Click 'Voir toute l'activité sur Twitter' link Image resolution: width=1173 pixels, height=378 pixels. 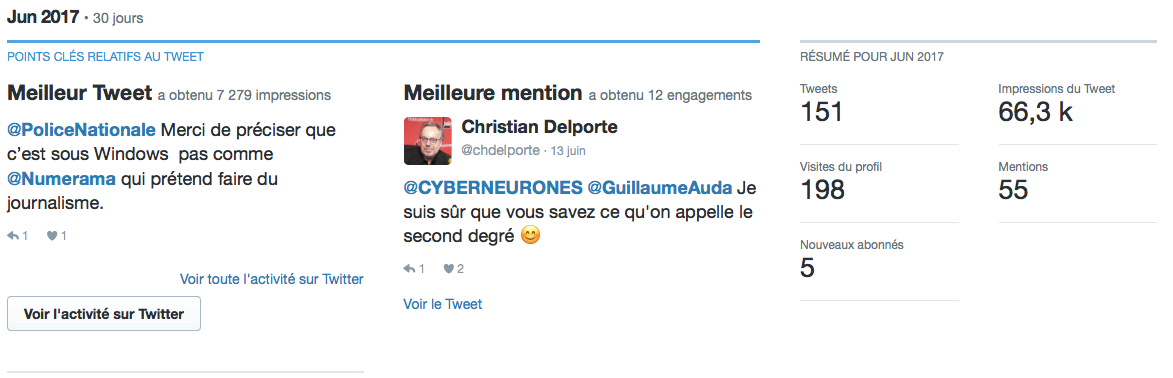tap(272, 279)
